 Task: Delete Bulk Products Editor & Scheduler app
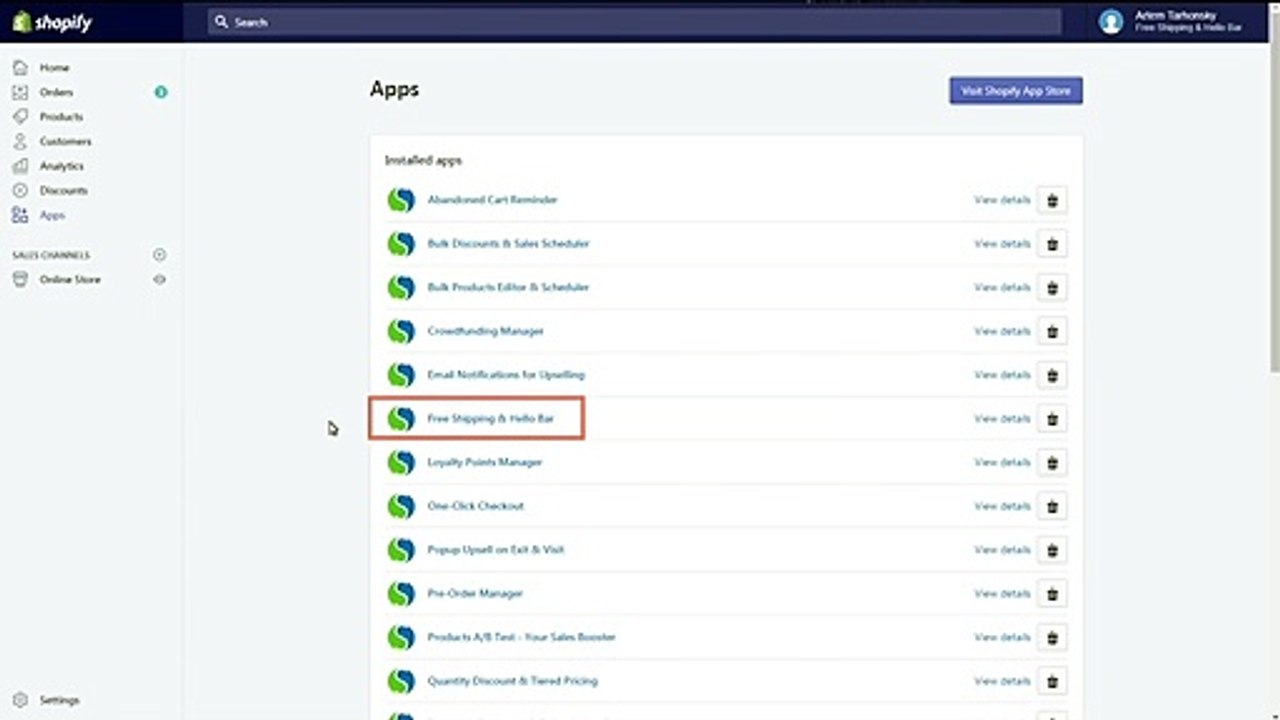(x=1052, y=288)
